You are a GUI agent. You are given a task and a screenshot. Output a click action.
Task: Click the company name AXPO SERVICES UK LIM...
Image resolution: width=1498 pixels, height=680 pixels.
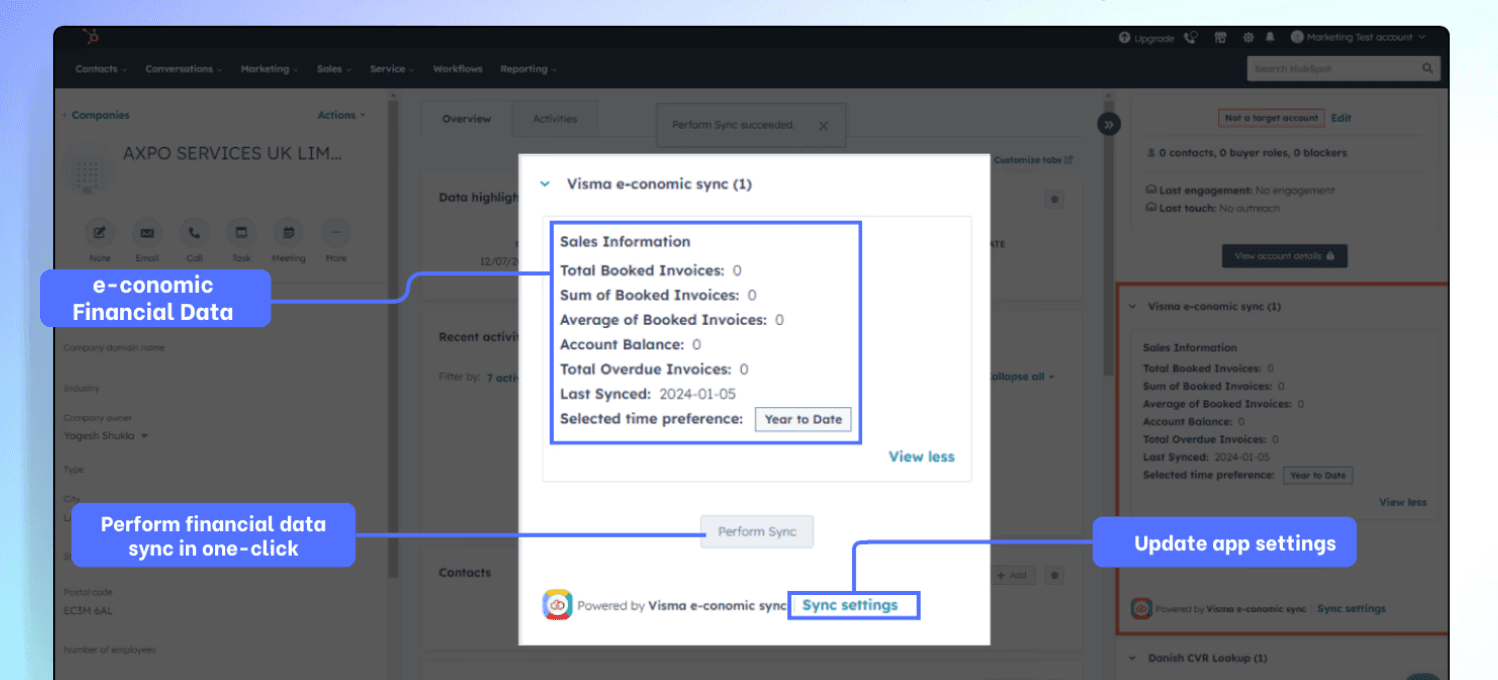pyautogui.click(x=232, y=153)
